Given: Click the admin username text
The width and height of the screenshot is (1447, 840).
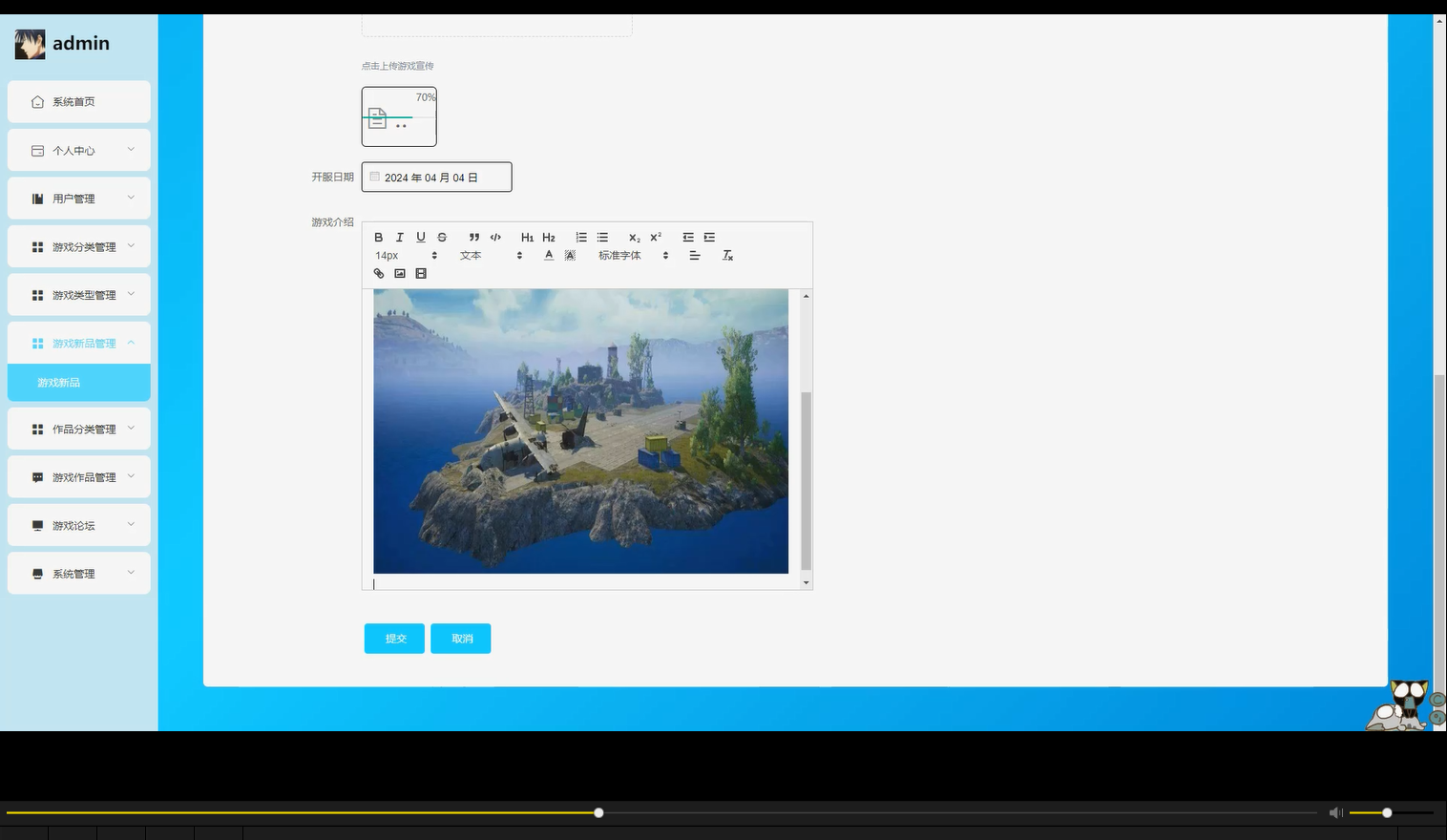Looking at the screenshot, I should coord(81,43).
